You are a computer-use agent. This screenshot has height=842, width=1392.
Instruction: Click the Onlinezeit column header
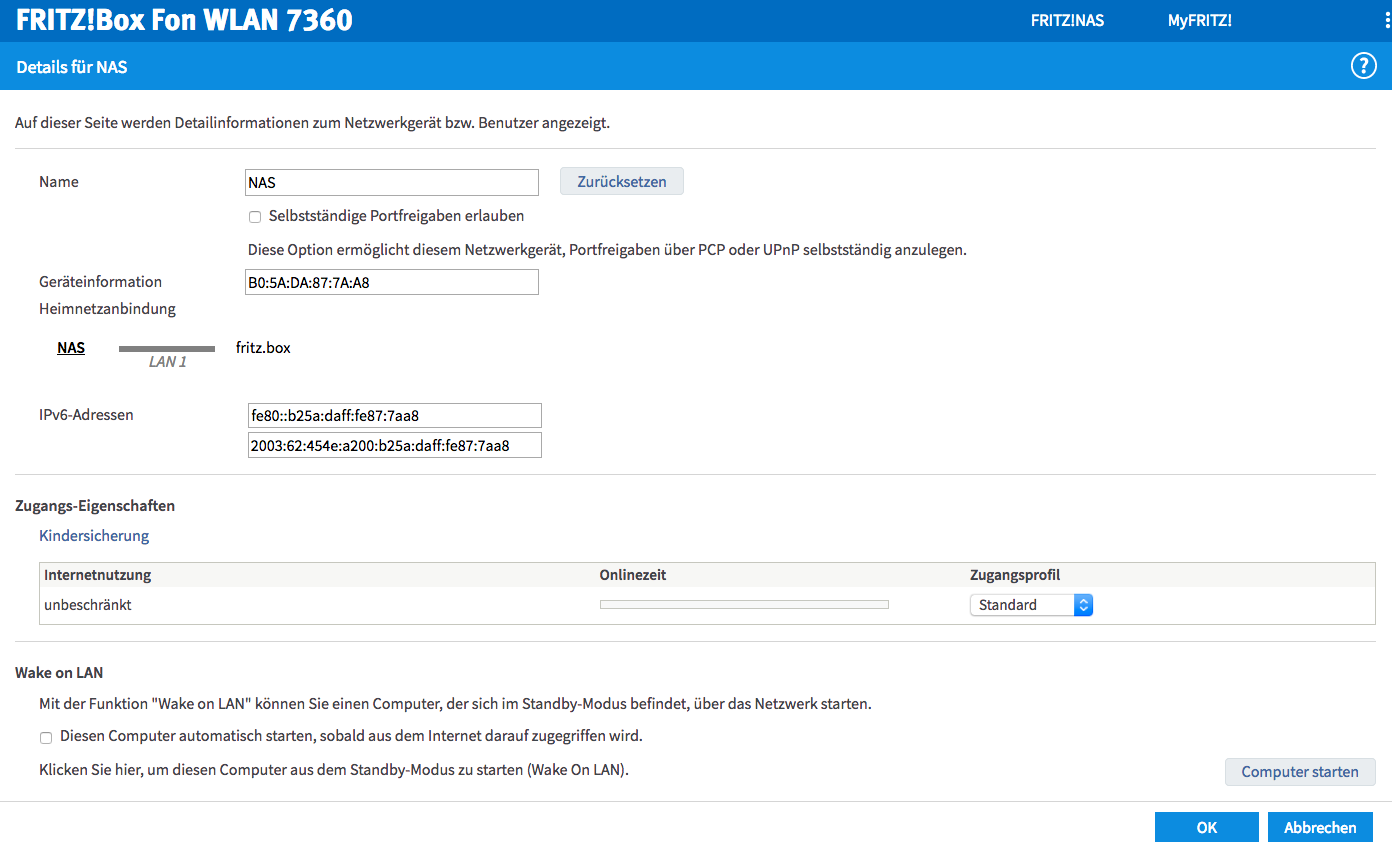click(x=633, y=575)
